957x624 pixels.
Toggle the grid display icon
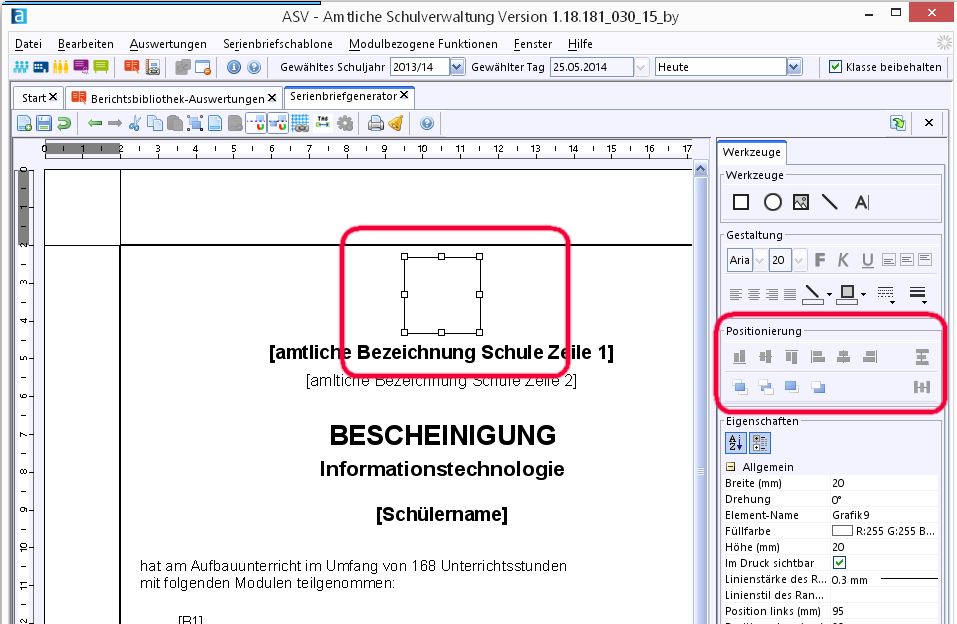click(300, 124)
